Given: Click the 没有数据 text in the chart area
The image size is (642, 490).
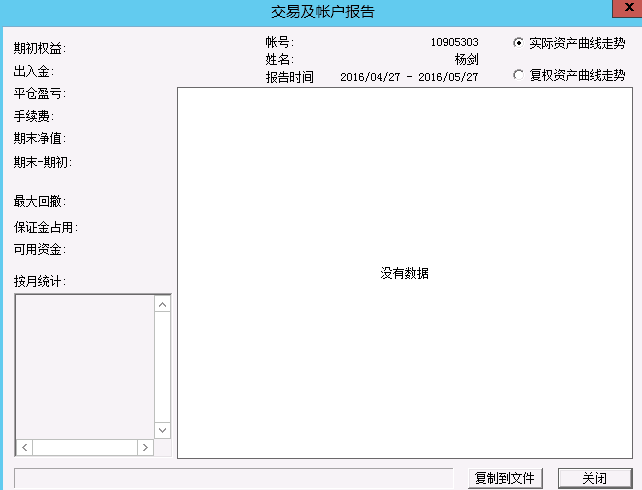Looking at the screenshot, I should tap(404, 273).
